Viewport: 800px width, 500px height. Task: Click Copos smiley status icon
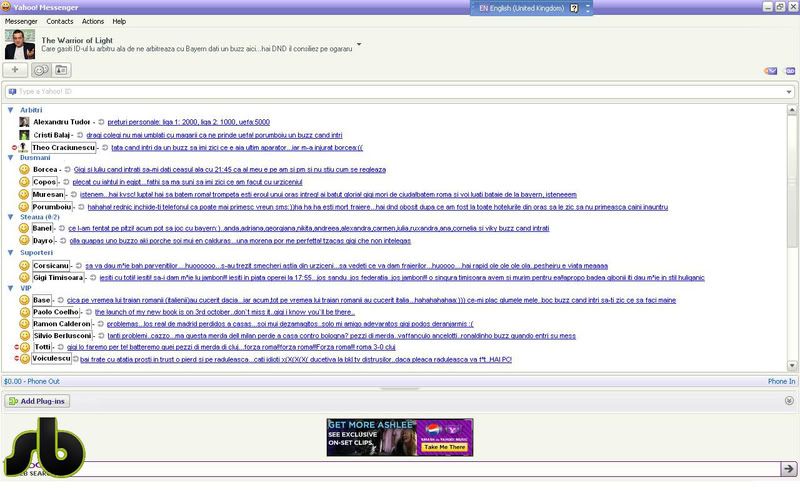[24, 182]
